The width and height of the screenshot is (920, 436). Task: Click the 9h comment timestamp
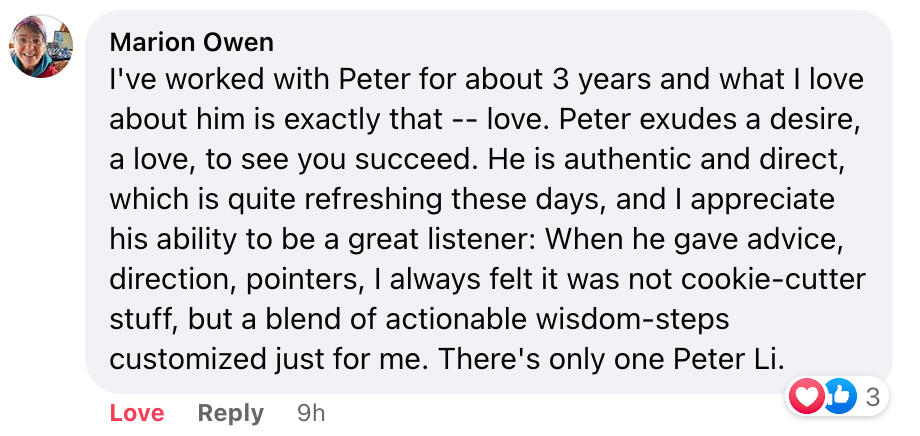point(311,413)
